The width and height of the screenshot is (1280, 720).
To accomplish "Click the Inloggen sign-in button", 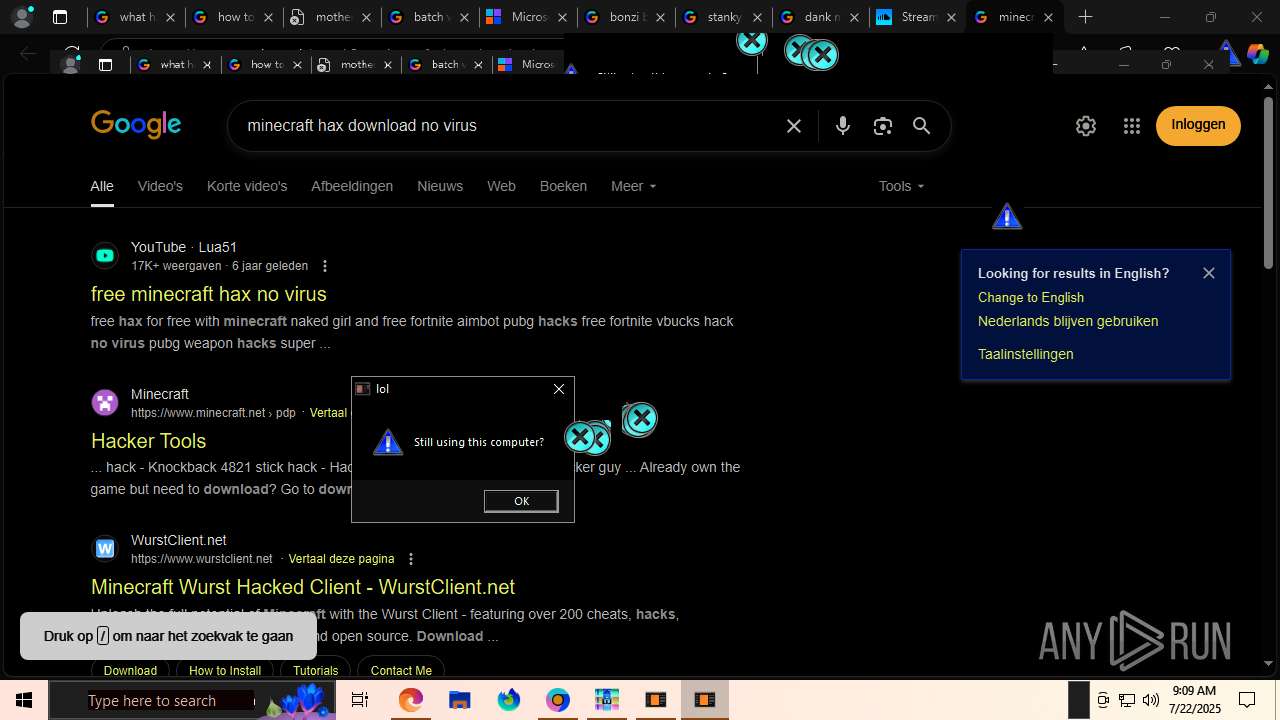I will pyautogui.click(x=1198, y=125).
